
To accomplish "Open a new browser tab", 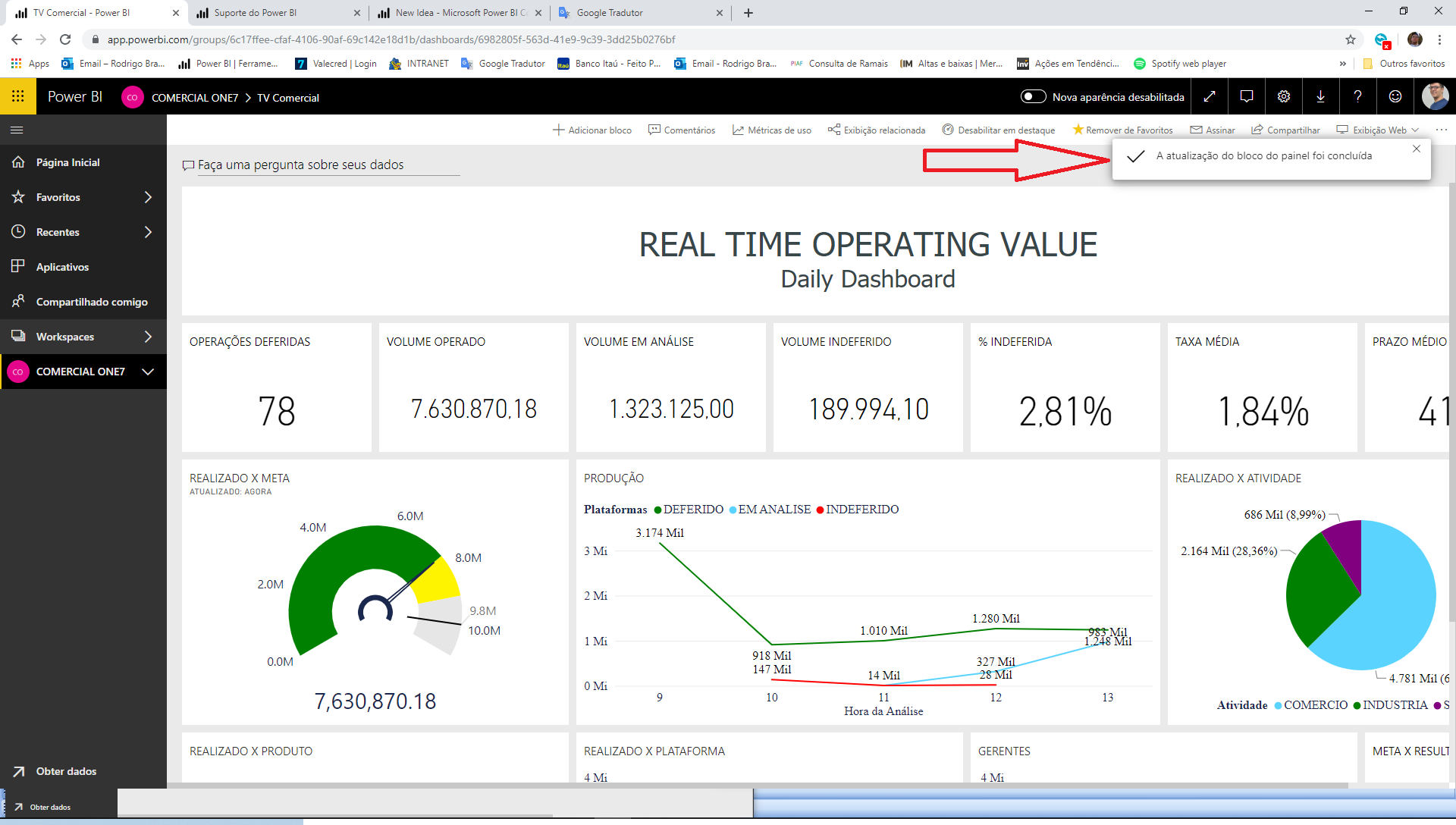I will coord(748,13).
